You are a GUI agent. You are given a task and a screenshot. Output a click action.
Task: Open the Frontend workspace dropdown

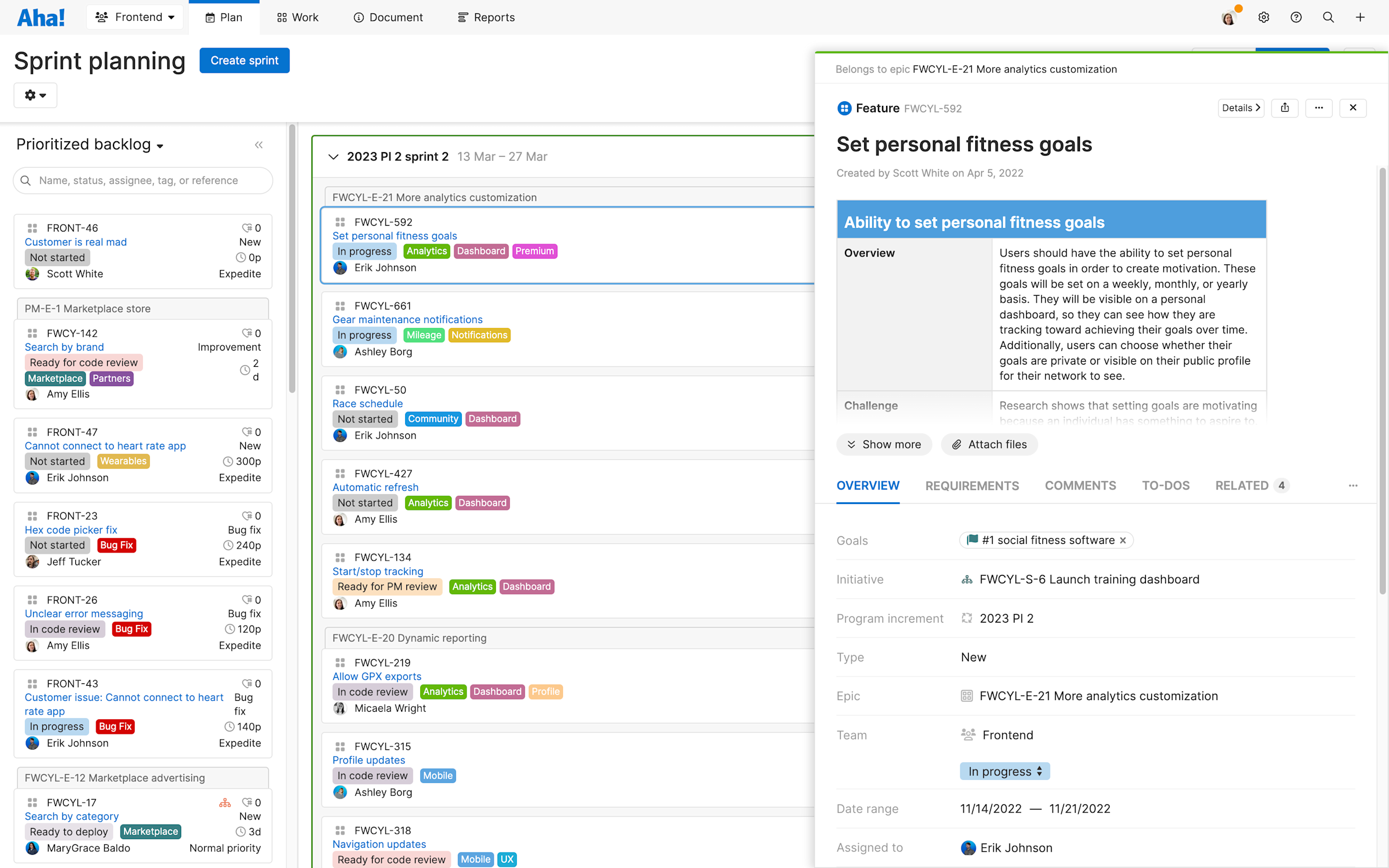pyautogui.click(x=134, y=17)
